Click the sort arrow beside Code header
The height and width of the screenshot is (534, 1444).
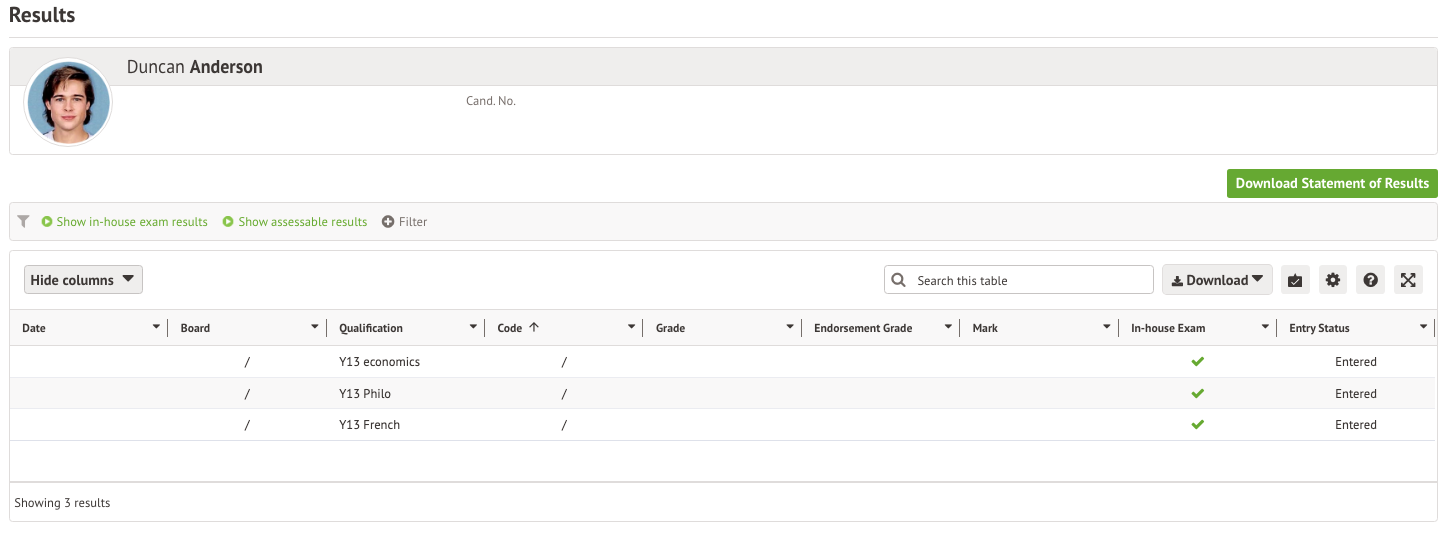pyautogui.click(x=534, y=328)
